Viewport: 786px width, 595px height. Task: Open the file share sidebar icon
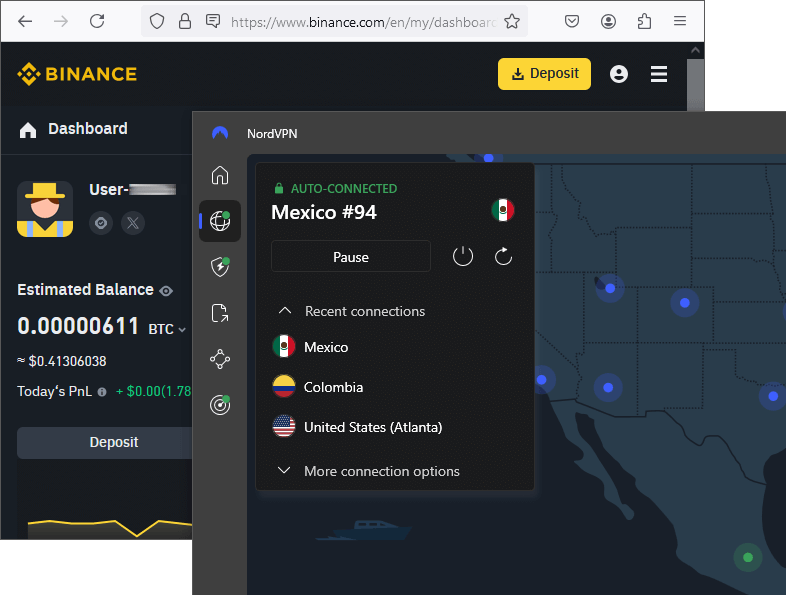(220, 313)
